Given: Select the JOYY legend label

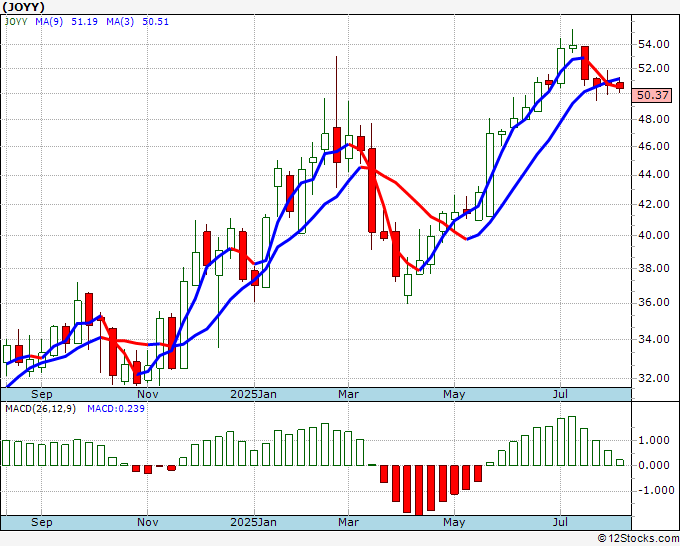Looking at the screenshot, I should pos(16,22).
